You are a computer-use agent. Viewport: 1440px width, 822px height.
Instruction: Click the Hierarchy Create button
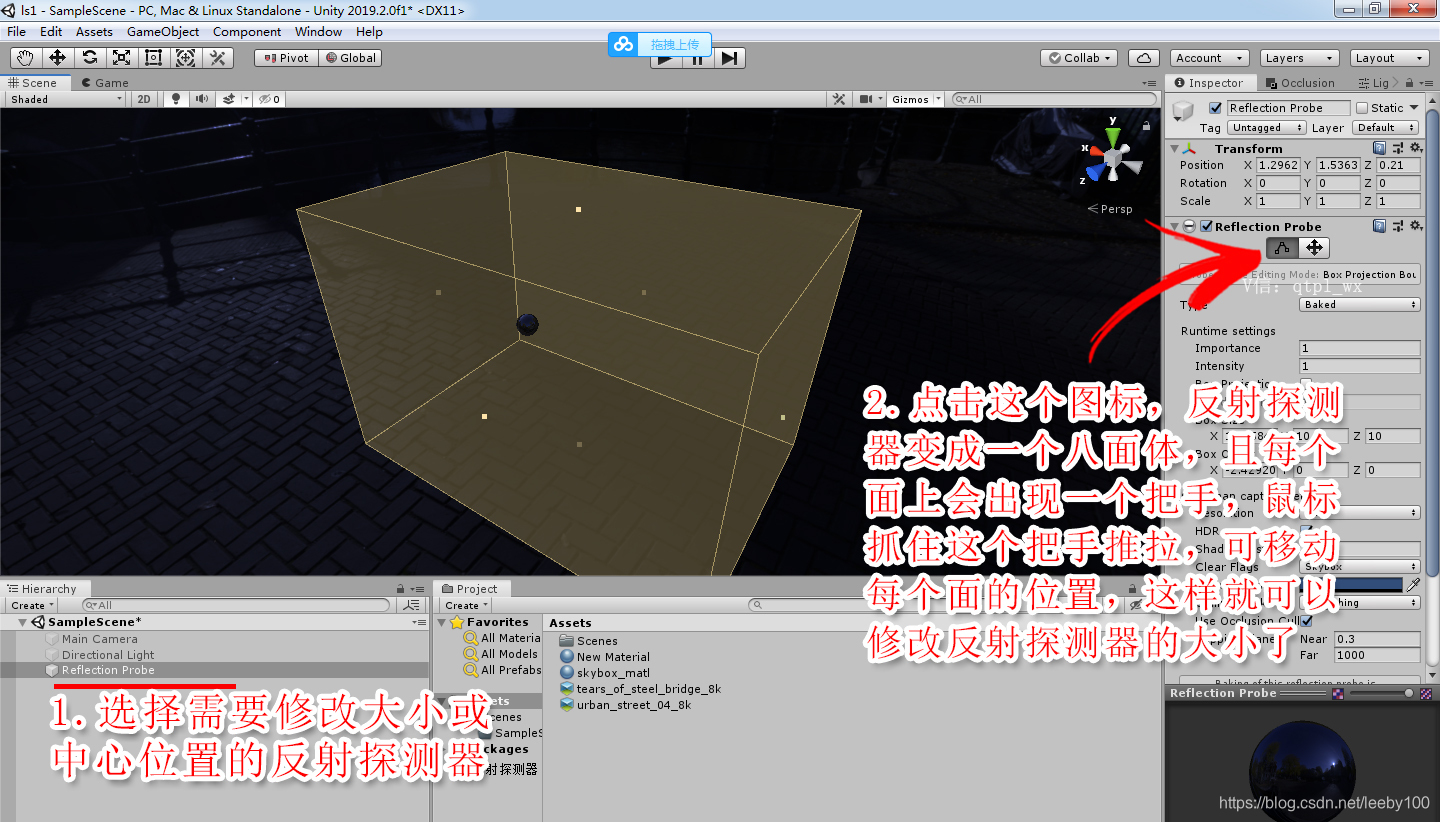[x=32, y=605]
